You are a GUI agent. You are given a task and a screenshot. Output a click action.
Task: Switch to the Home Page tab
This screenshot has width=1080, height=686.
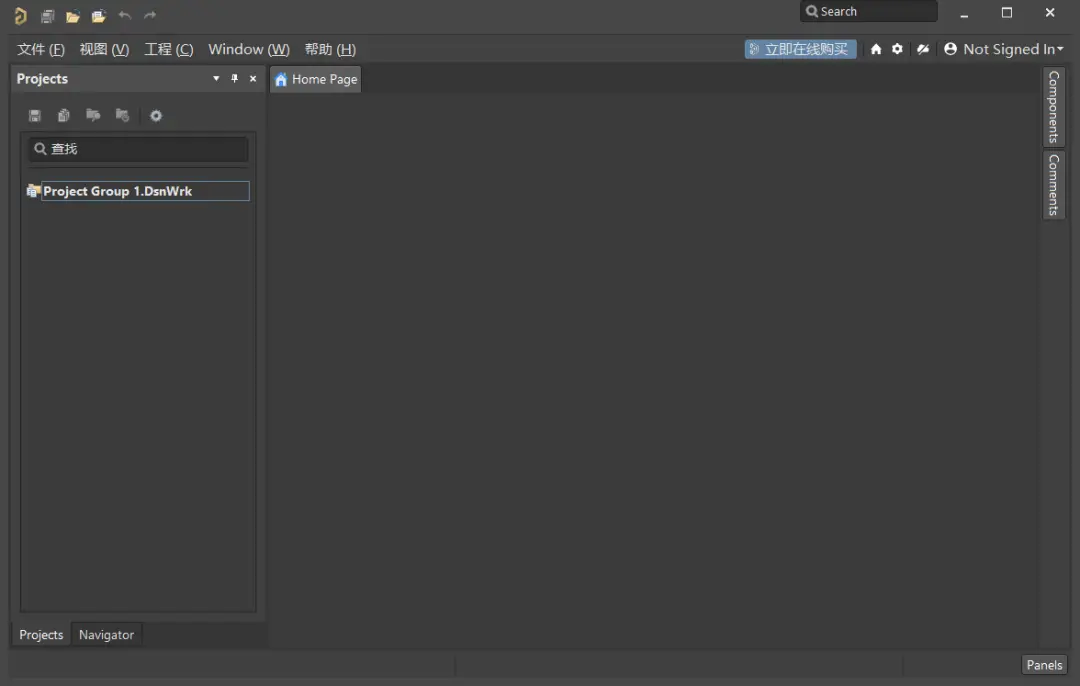click(x=315, y=79)
